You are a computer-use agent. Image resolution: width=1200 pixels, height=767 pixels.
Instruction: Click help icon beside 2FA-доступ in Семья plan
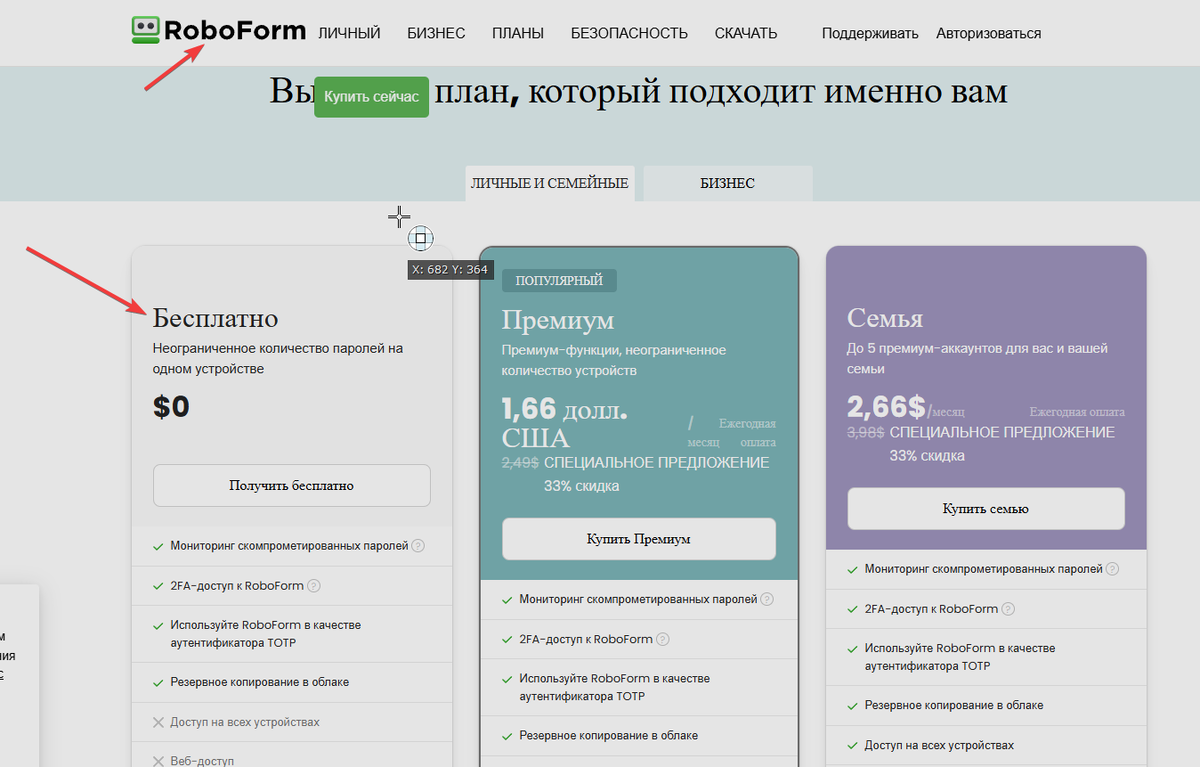click(x=1008, y=609)
